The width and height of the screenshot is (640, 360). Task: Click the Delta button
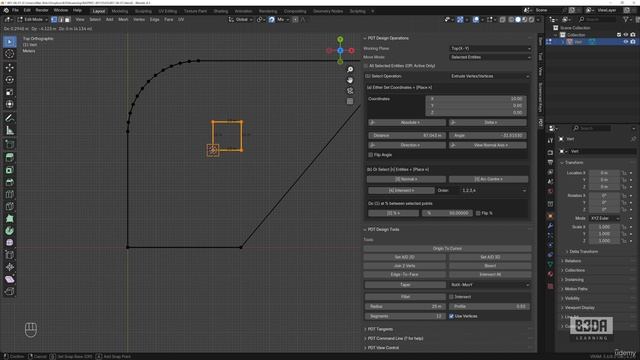(488, 122)
